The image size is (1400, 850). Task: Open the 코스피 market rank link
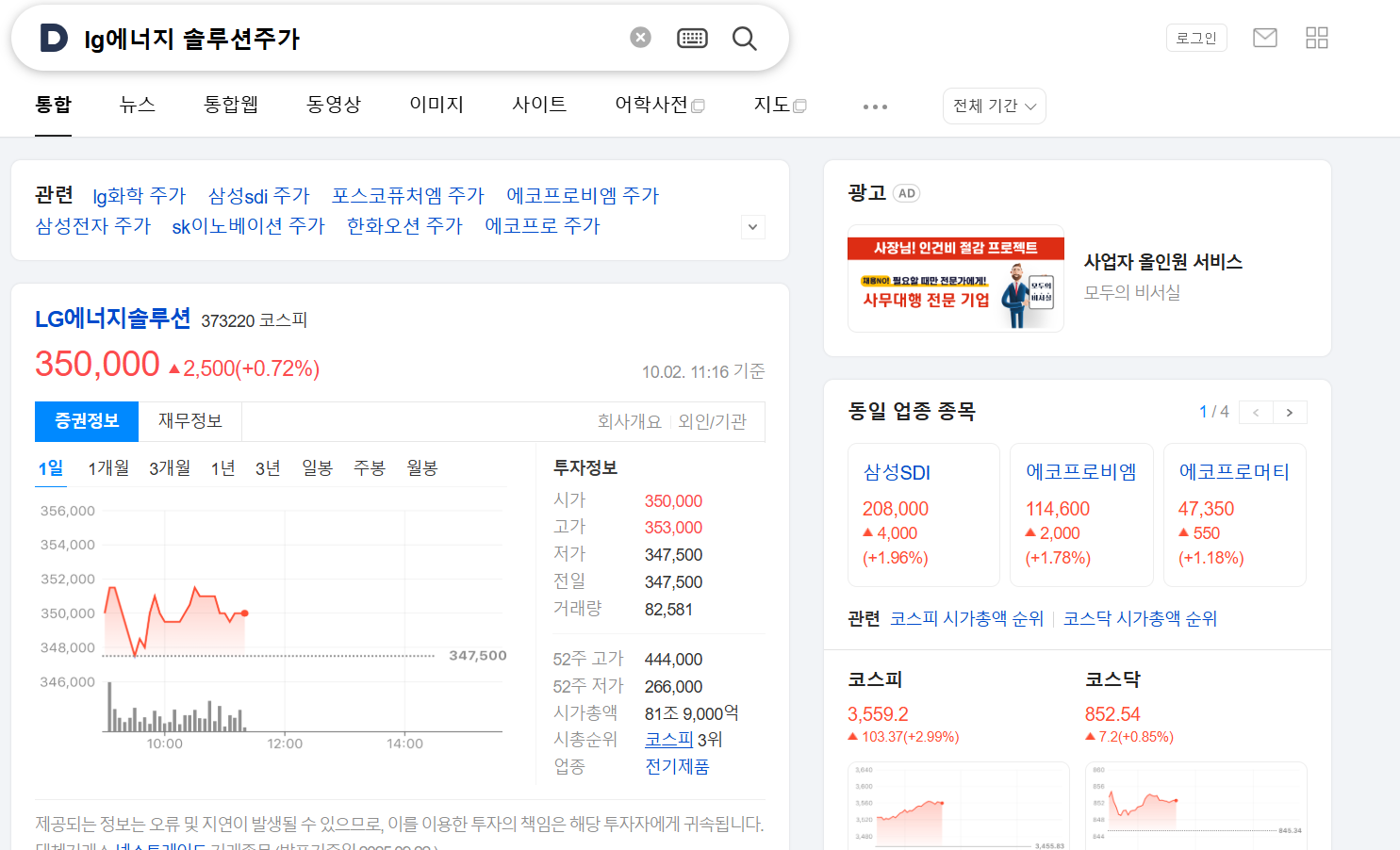pos(669,740)
